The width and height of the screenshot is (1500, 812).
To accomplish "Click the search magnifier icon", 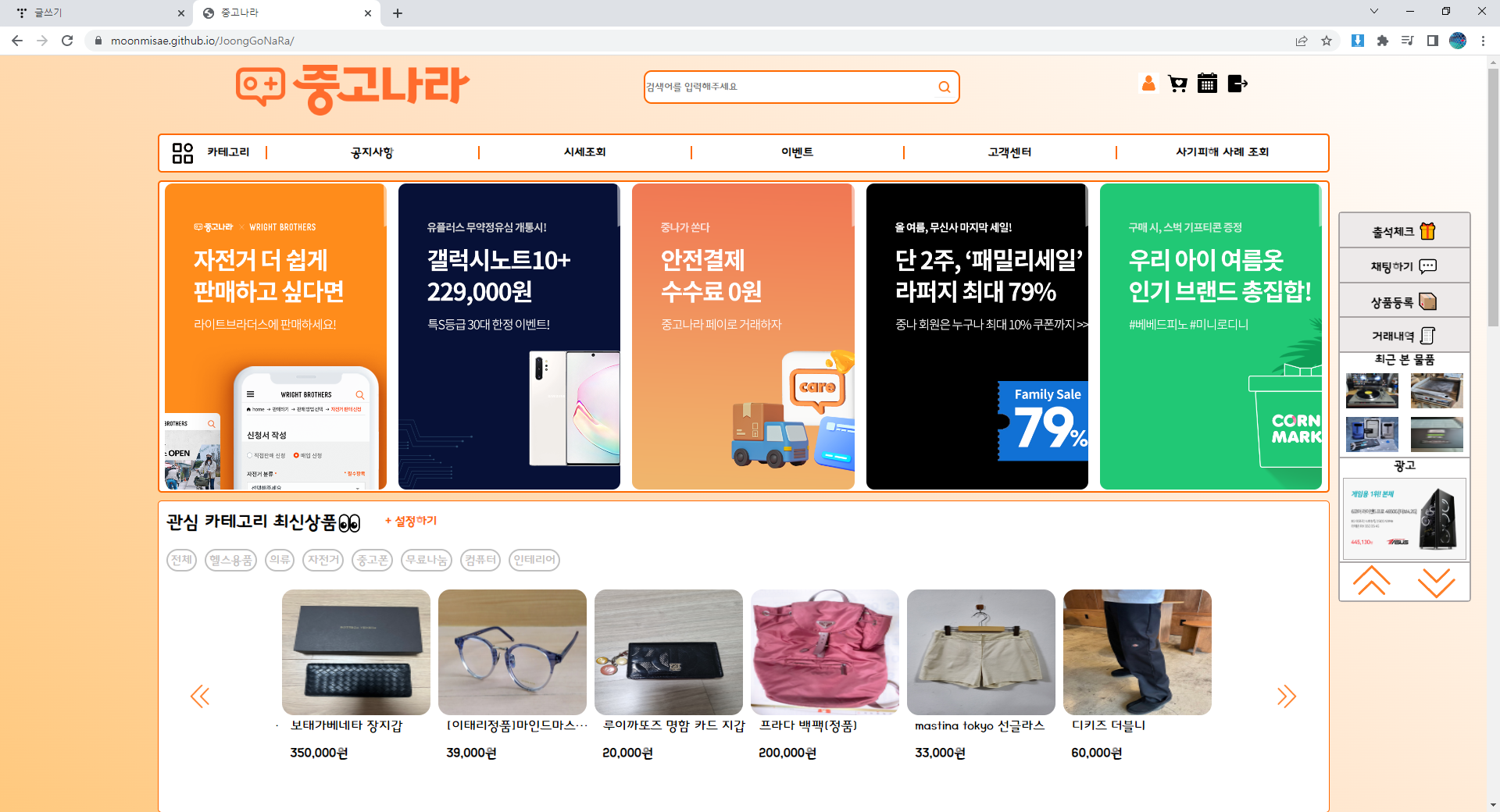I will [944, 87].
